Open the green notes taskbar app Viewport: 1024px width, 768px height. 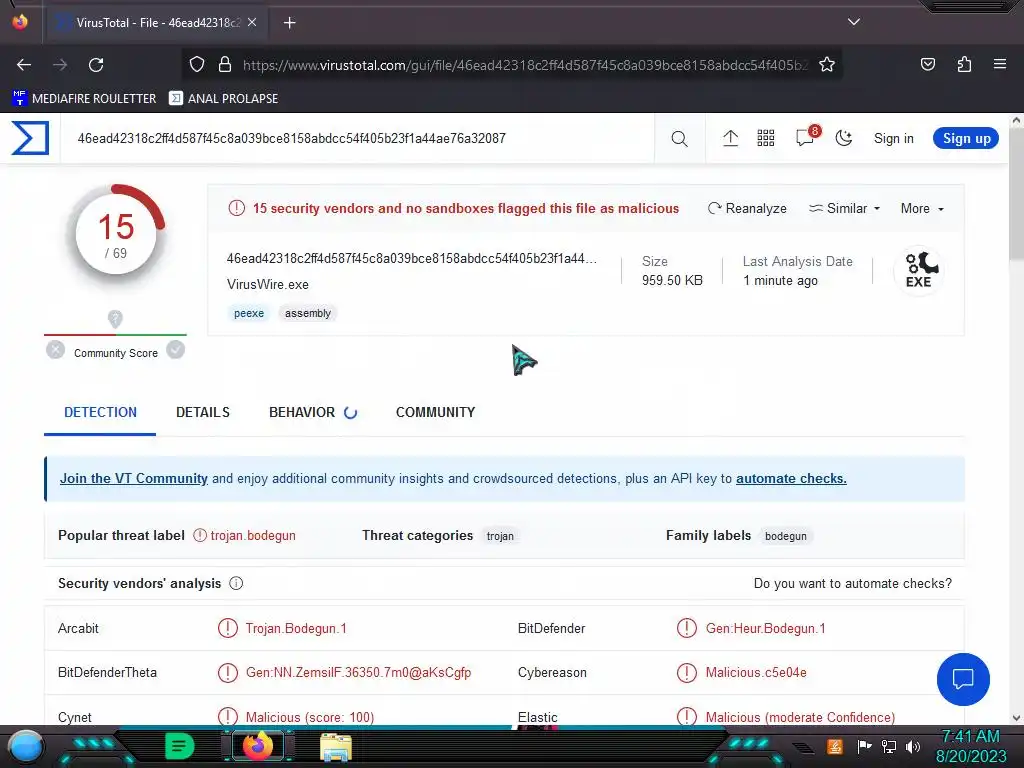click(180, 746)
